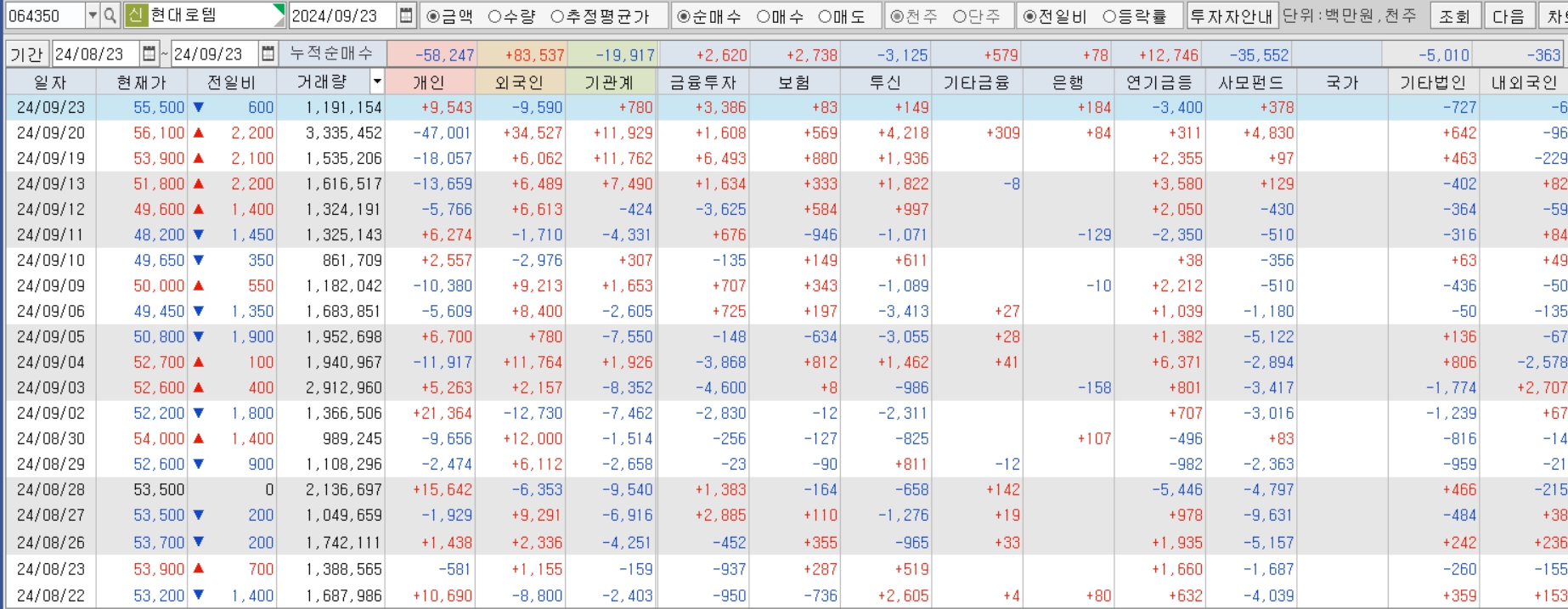Click the up arrow in the 24/09/09 row
The image size is (1568, 609).
click(x=199, y=286)
